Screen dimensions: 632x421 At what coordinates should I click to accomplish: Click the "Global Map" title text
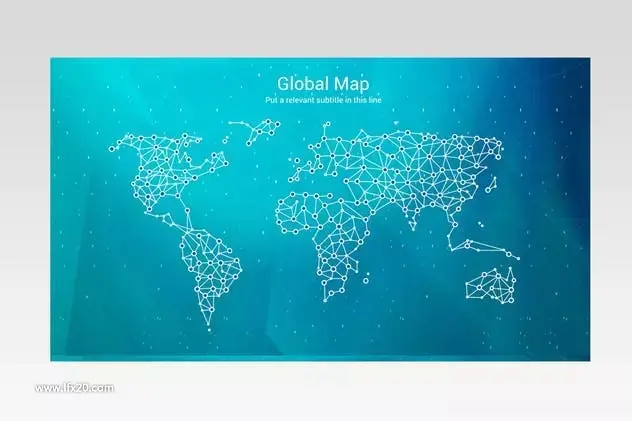pyautogui.click(x=323, y=84)
